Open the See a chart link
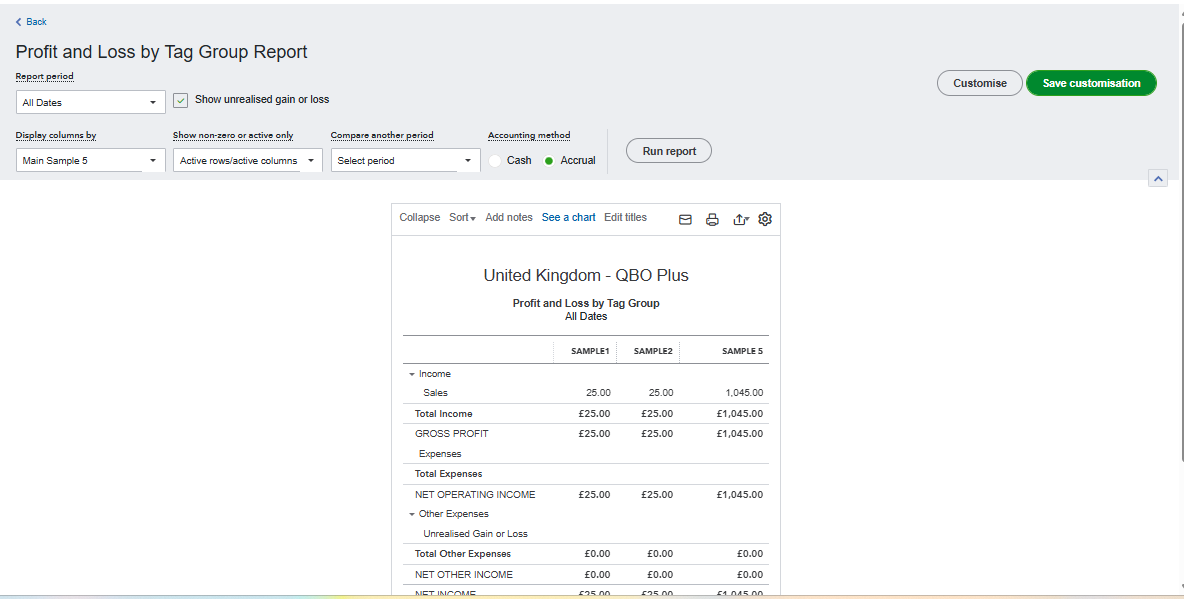The image size is (1184, 599). point(568,217)
